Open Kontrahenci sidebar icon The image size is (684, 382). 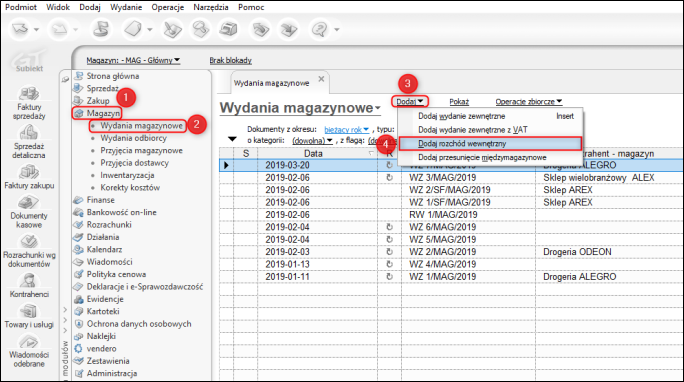point(29,281)
